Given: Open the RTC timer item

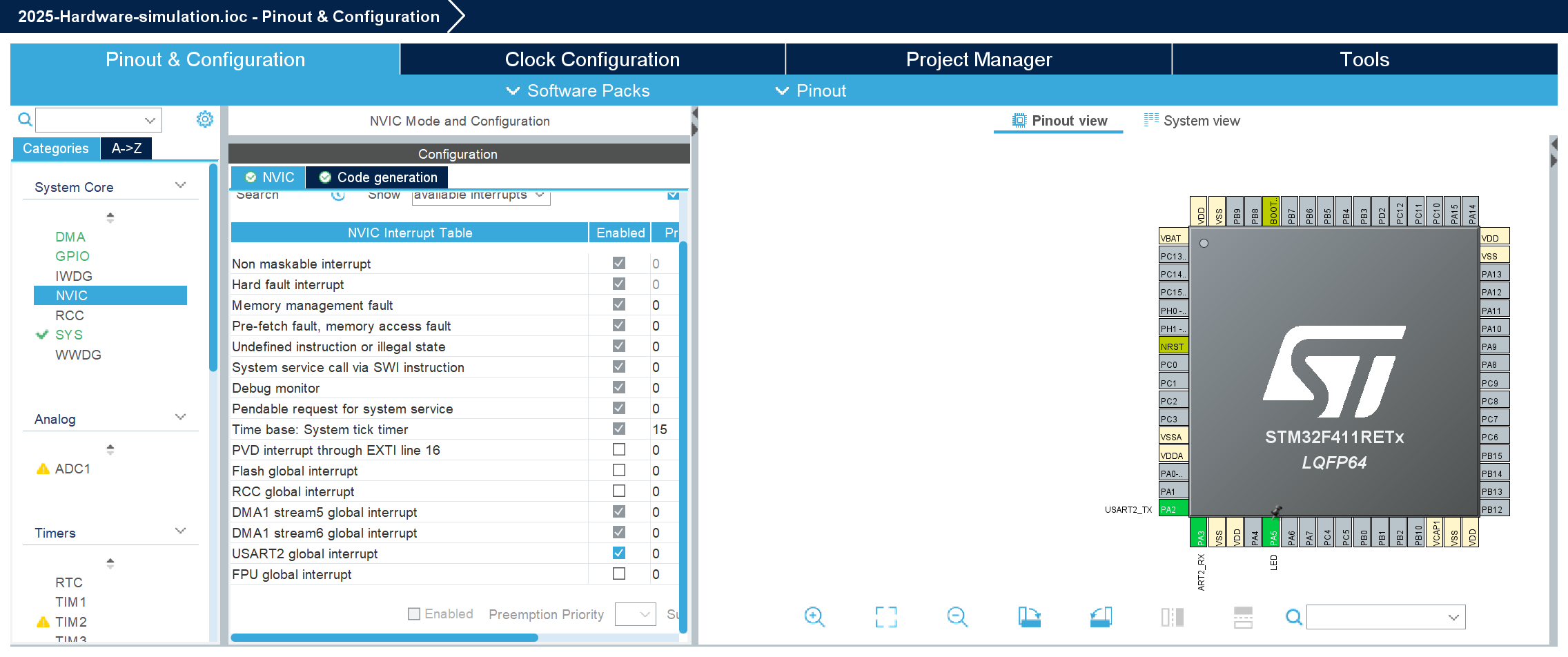Looking at the screenshot, I should (69, 582).
